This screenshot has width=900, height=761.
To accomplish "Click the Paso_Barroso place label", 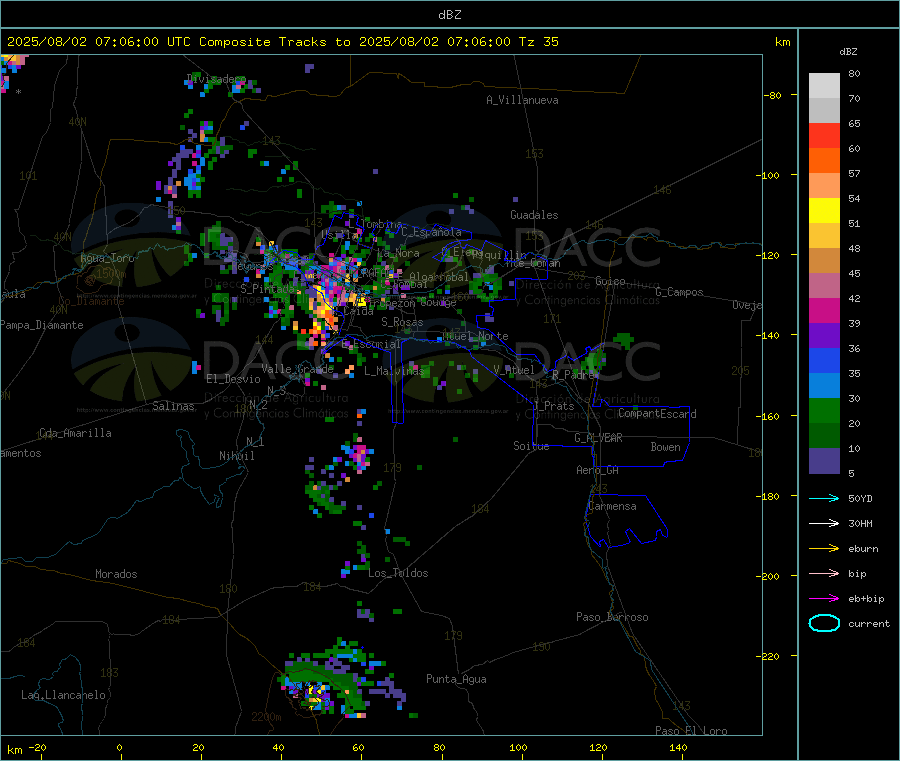I will click(x=612, y=617).
